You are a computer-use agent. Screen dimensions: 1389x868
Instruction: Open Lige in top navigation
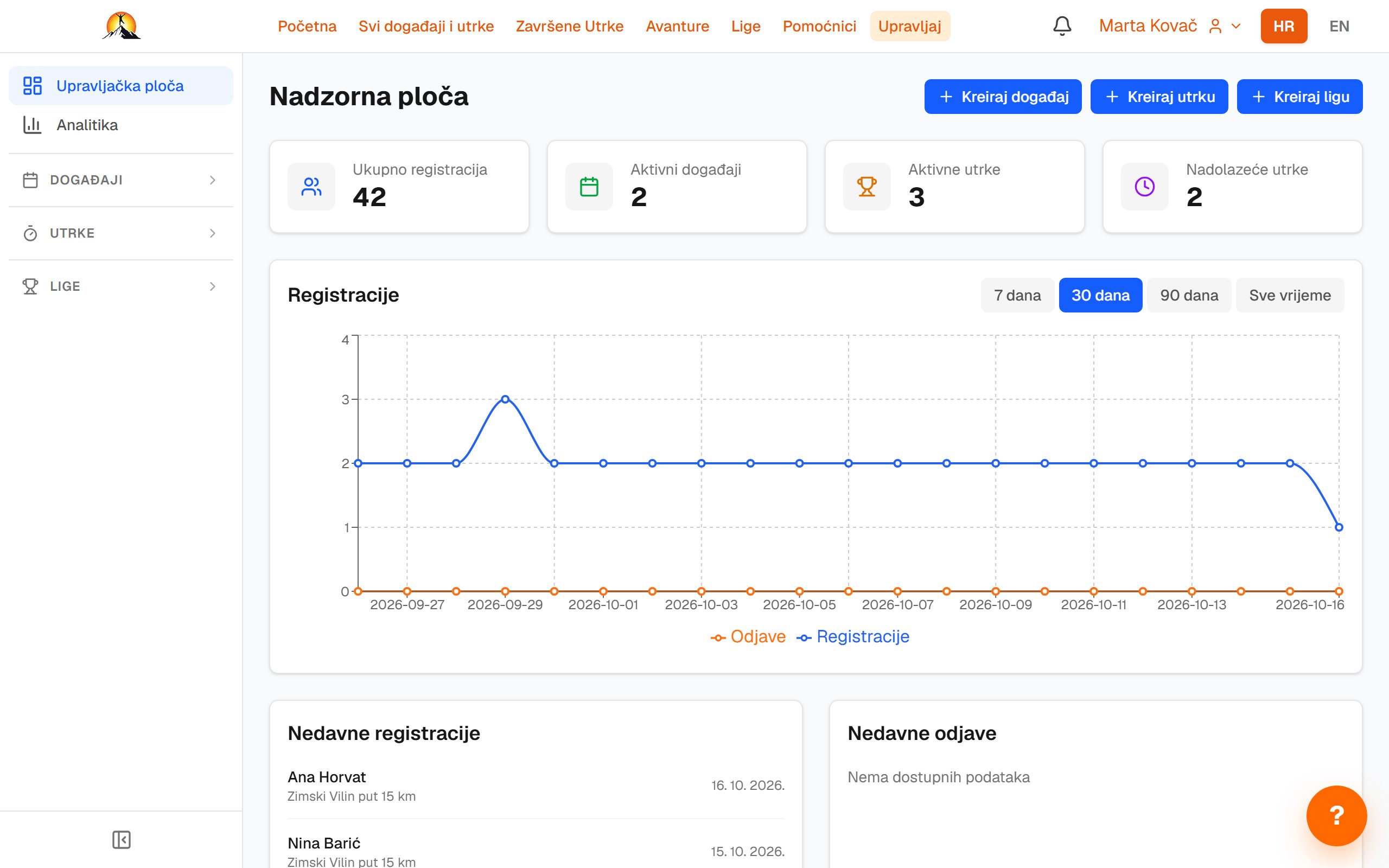pyautogui.click(x=746, y=26)
